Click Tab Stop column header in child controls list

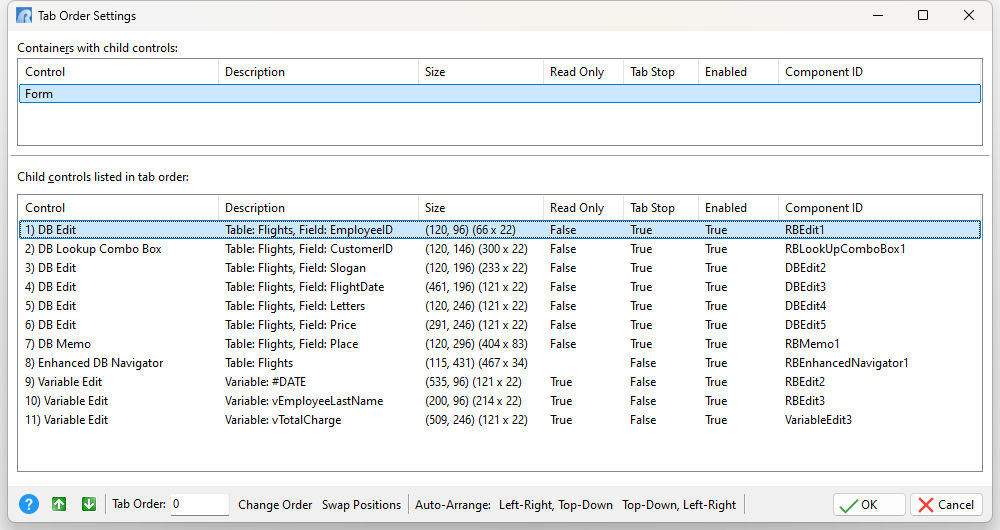(661, 208)
